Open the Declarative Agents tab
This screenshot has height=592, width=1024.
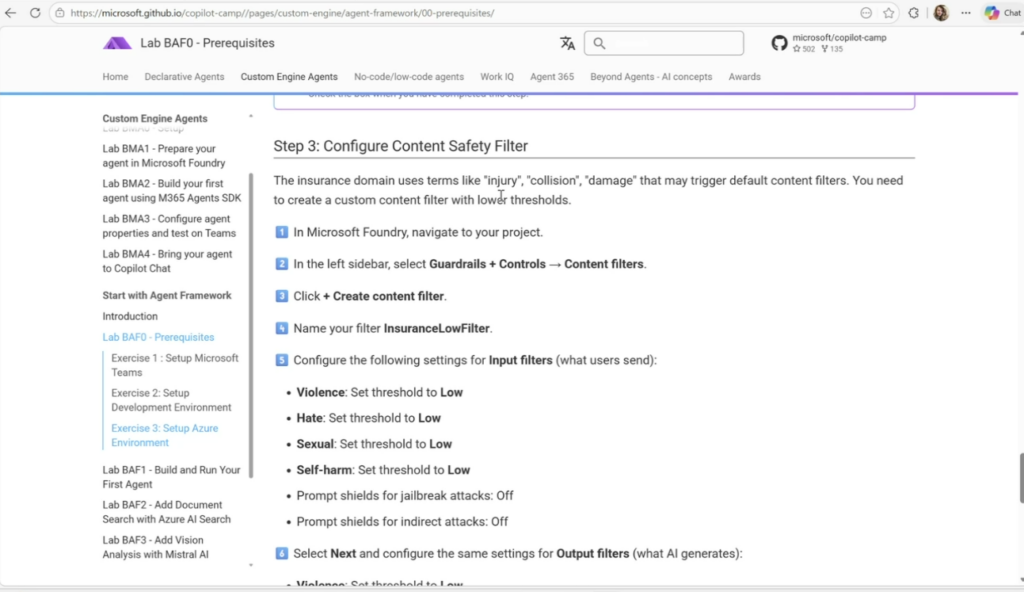184,77
